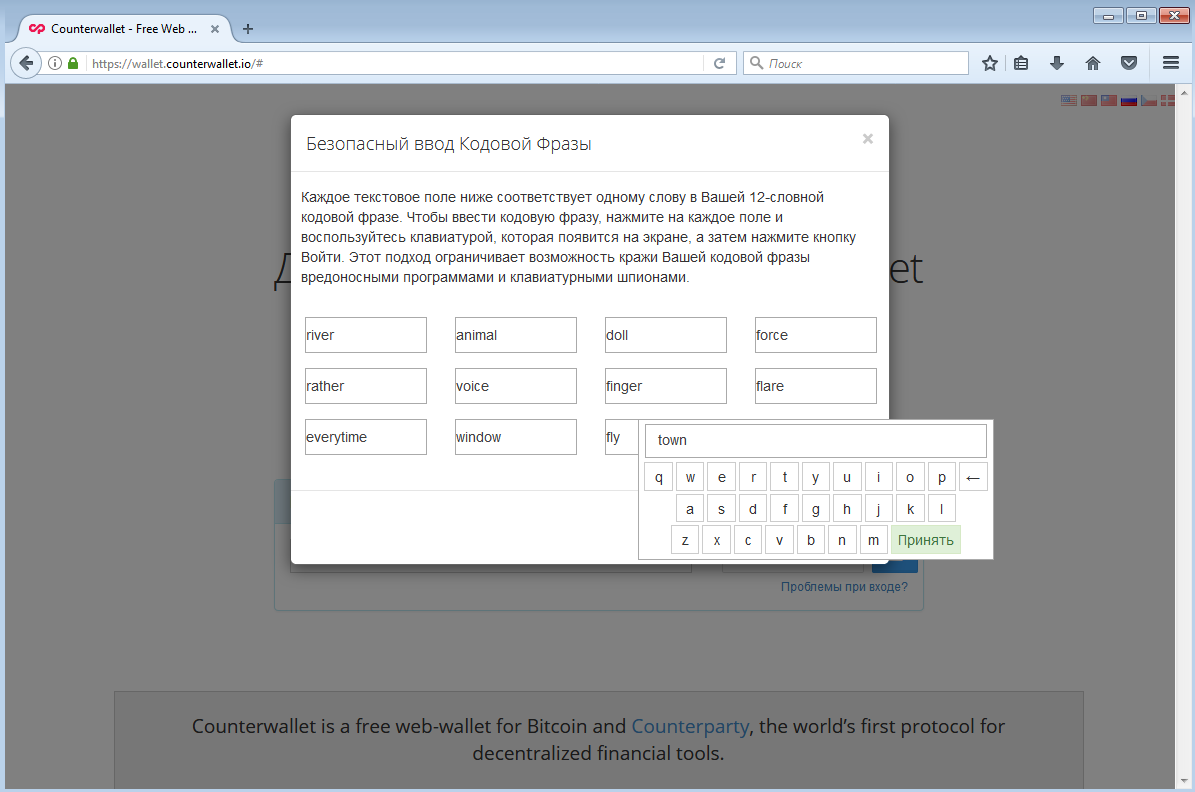Tap the 'y' key on virtual keyboard
Screen dimensions: 1195x792
pyautogui.click(x=815, y=477)
